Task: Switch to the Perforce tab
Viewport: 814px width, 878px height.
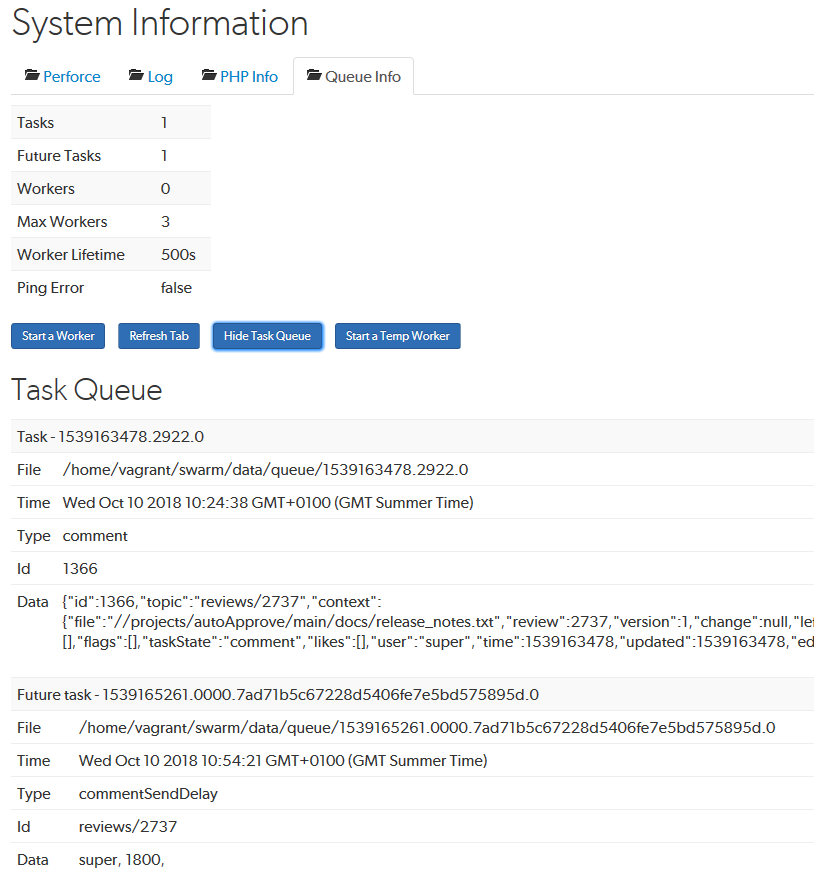Action: click(x=63, y=76)
